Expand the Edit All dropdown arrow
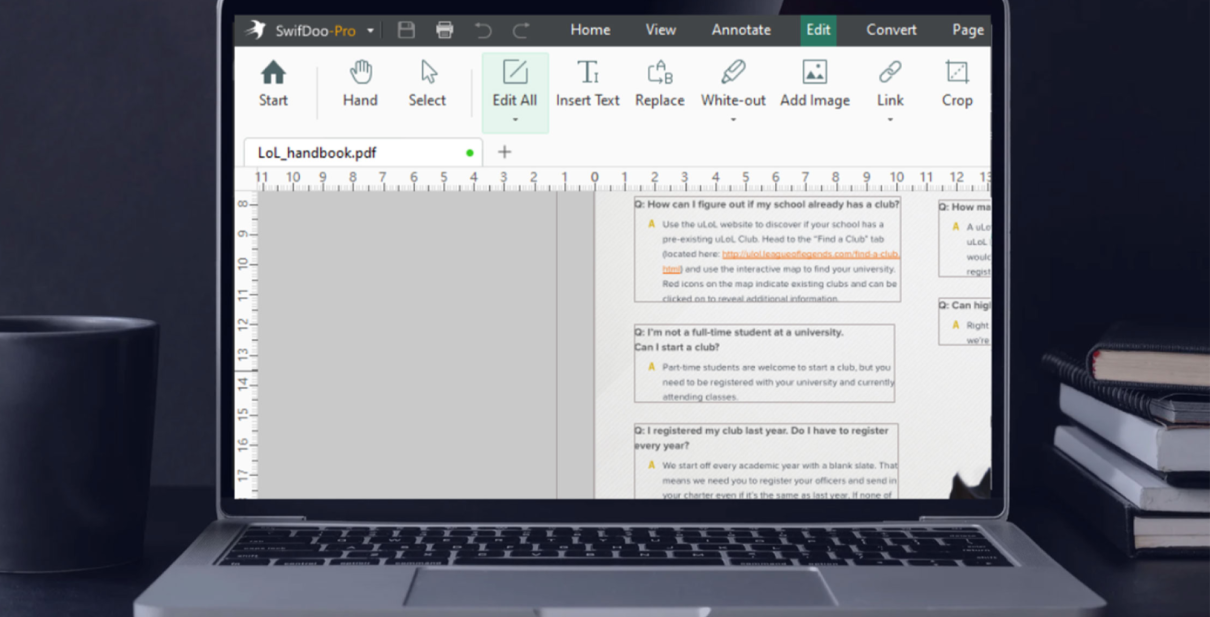 tap(515, 121)
